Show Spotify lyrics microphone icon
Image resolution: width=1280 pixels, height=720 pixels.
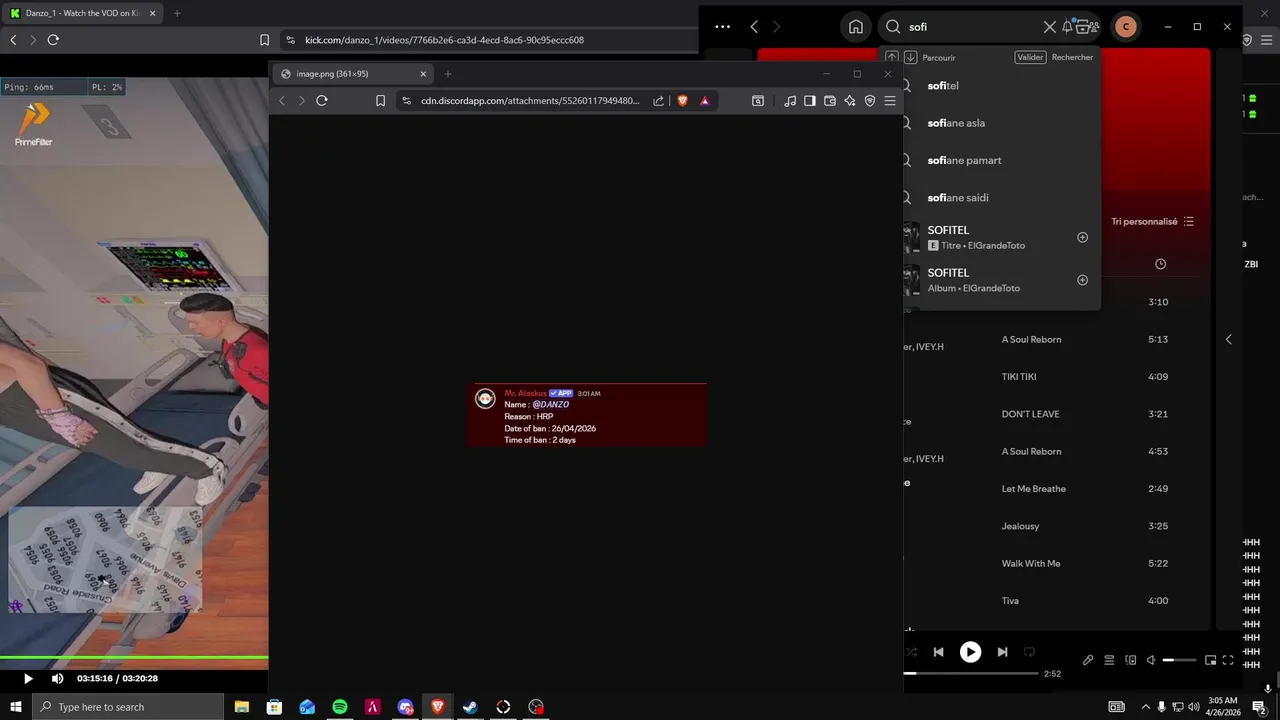coord(1088,660)
